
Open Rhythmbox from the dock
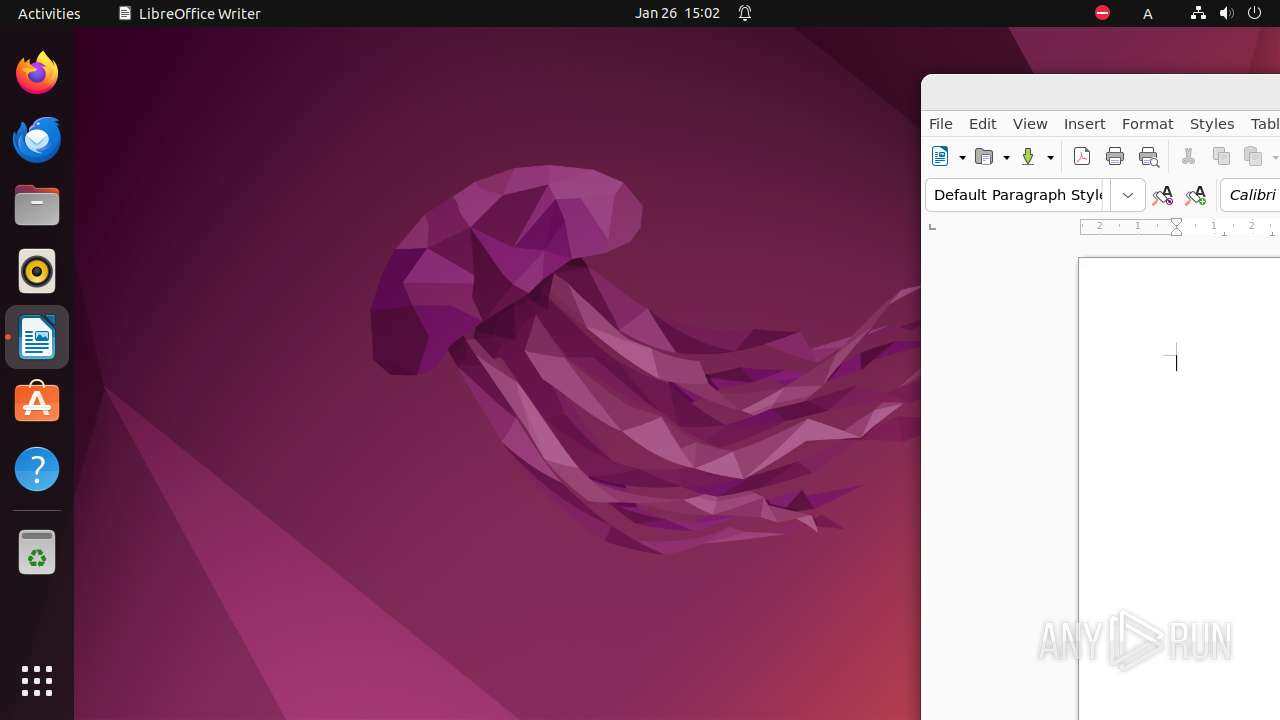coord(37,271)
